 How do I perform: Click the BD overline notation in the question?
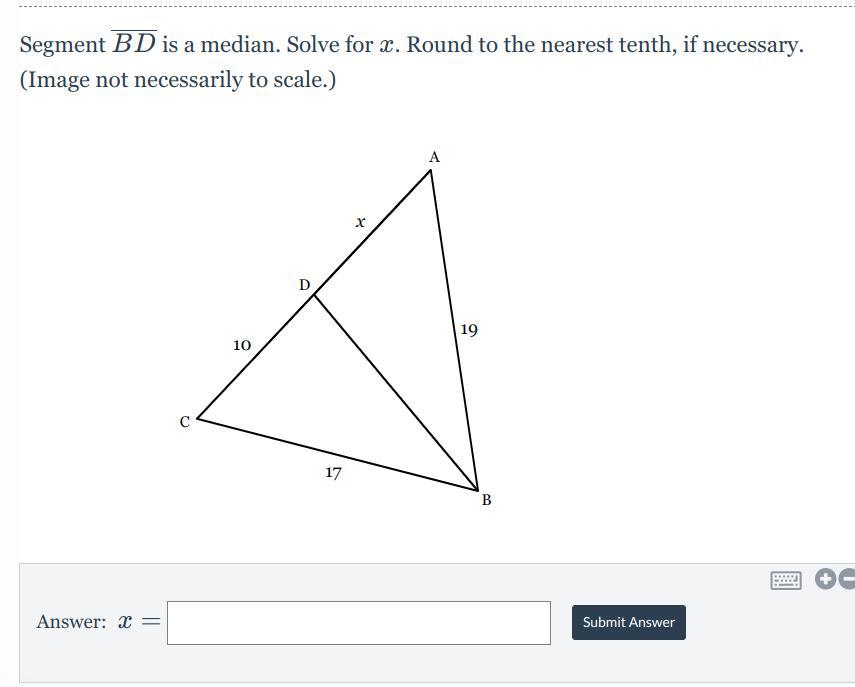tap(134, 43)
